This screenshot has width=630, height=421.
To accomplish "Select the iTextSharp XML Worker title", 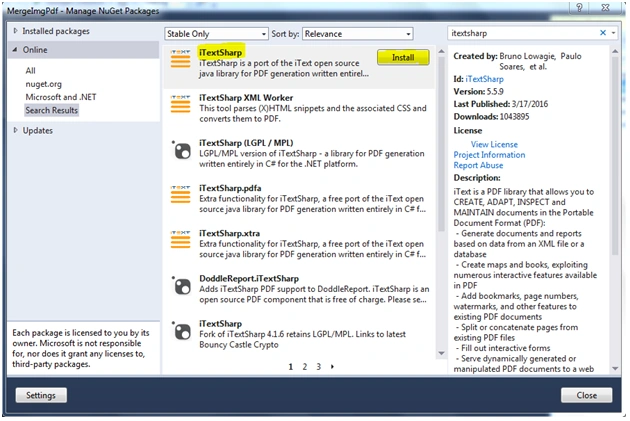I will tap(246, 98).
